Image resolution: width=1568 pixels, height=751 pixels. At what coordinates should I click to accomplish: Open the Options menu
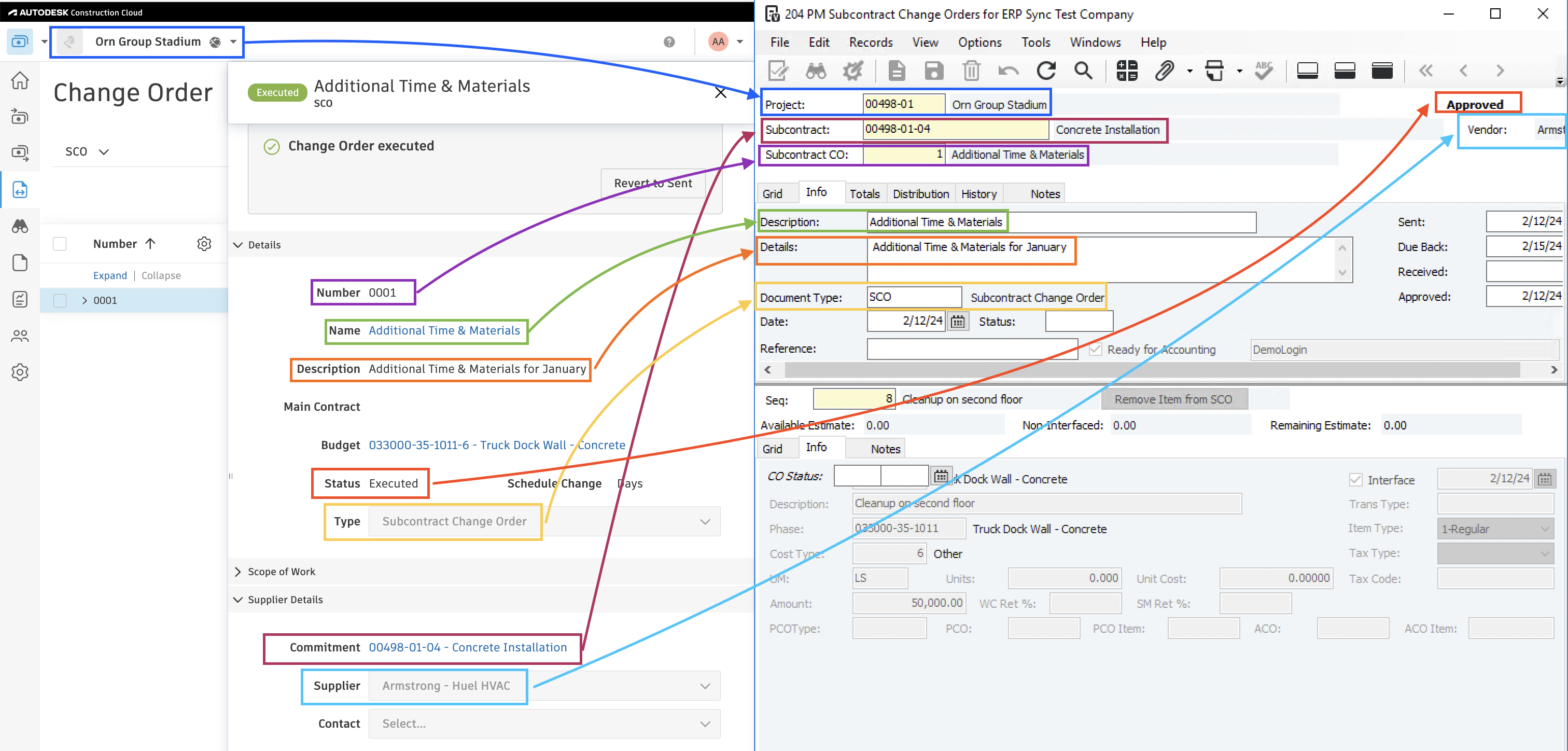979,42
